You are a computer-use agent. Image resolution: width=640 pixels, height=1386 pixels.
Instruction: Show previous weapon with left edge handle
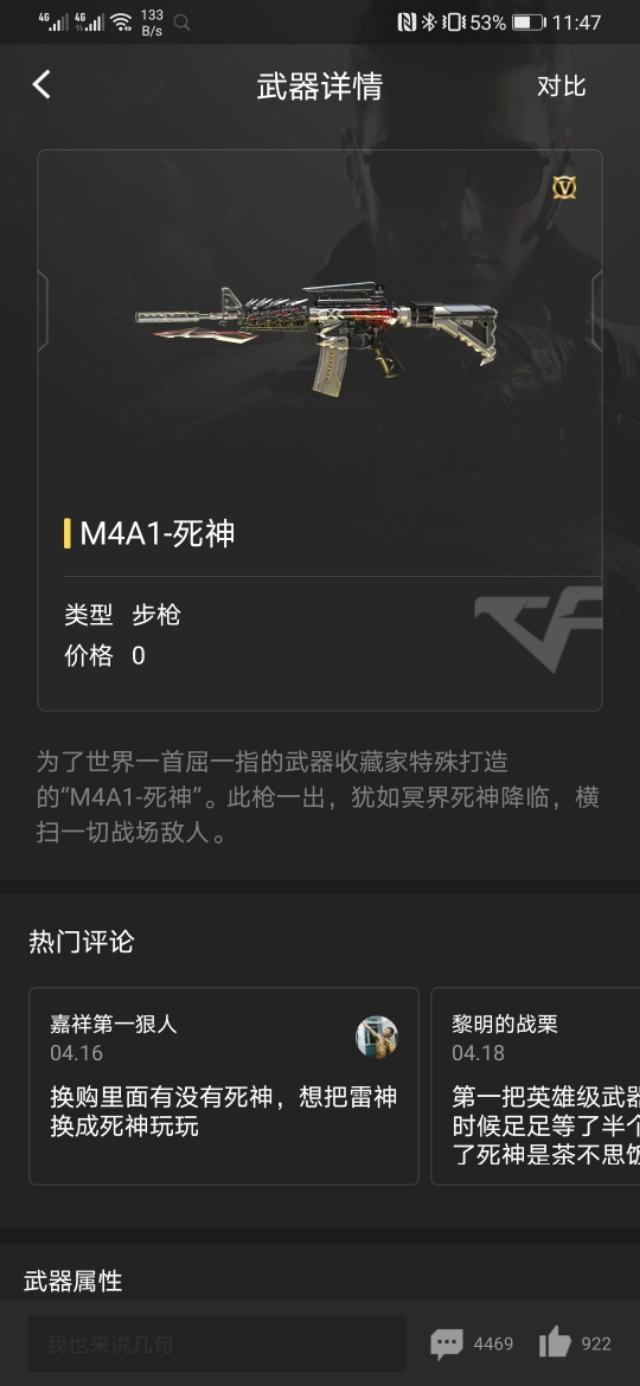[x=43, y=311]
